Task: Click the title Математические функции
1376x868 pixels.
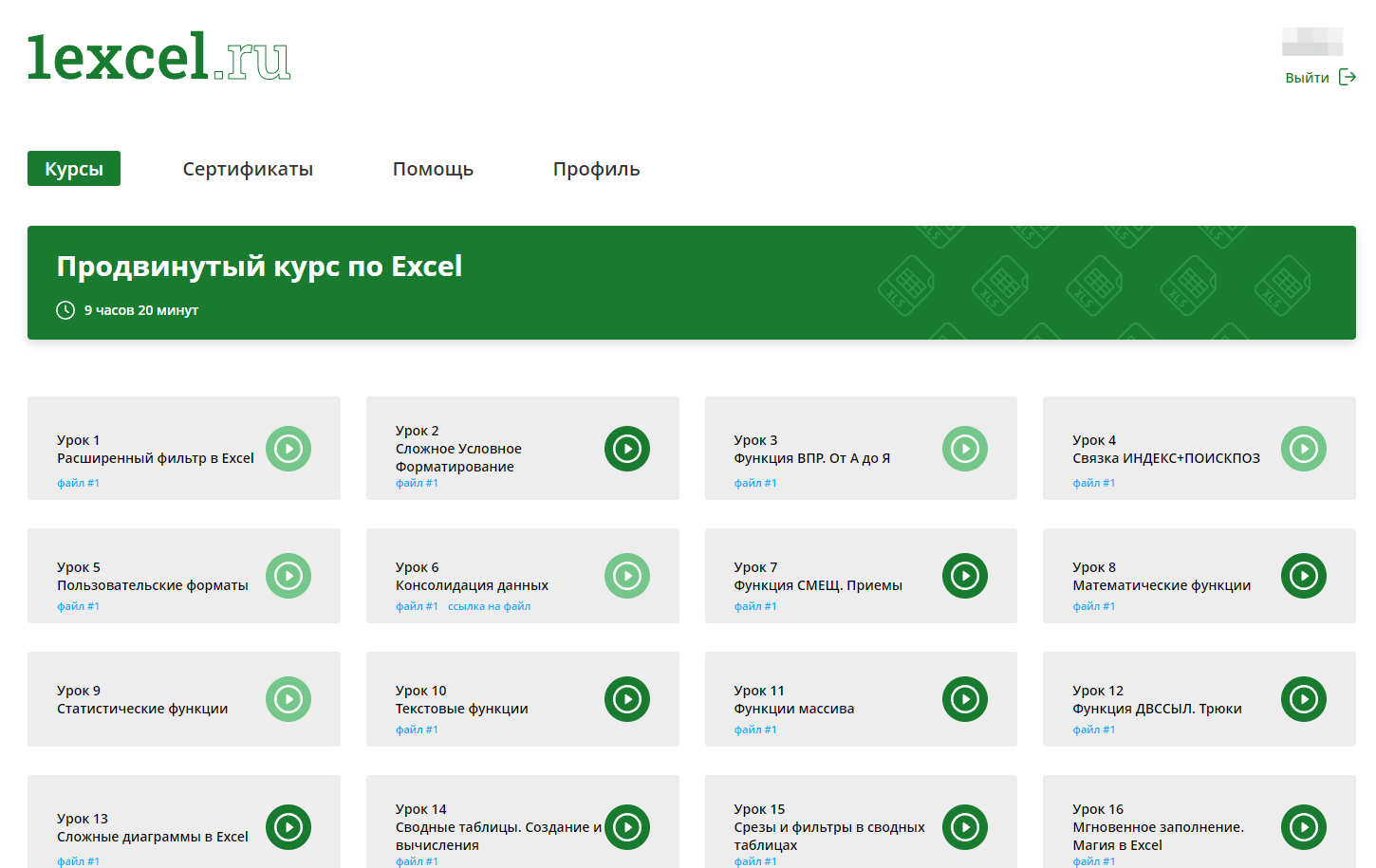Action: tap(1162, 585)
